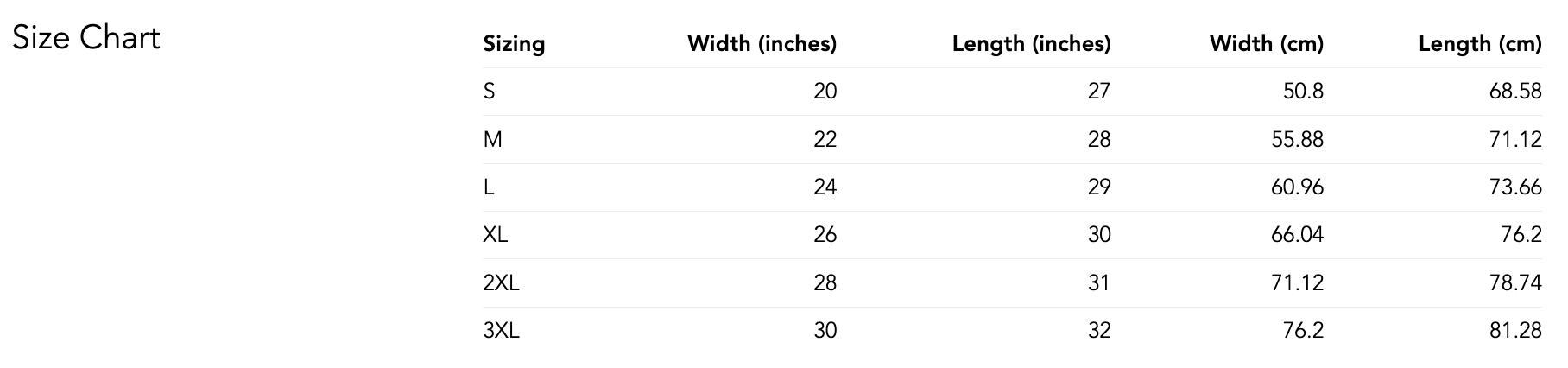
Task: Click the Size Chart heading
Action: (86, 38)
